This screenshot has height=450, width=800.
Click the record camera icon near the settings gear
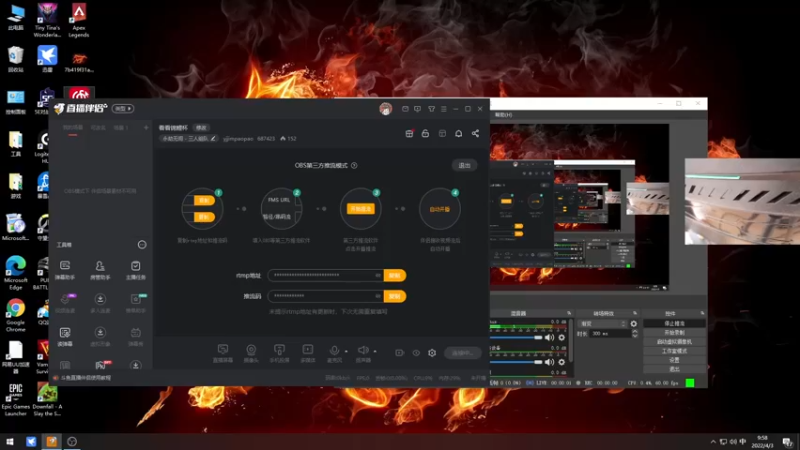[x=399, y=353]
